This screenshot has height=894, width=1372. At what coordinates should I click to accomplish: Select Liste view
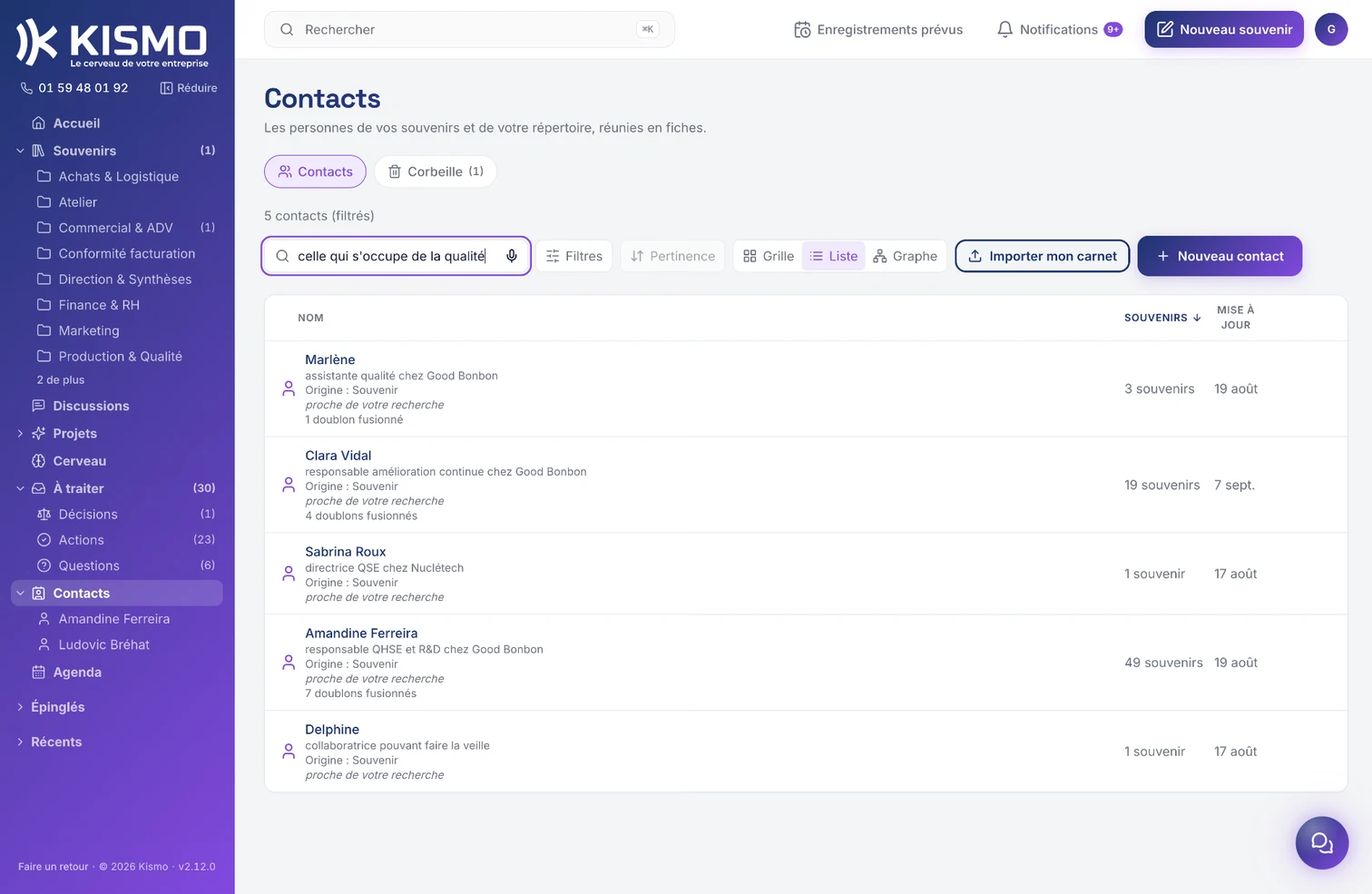click(x=834, y=256)
